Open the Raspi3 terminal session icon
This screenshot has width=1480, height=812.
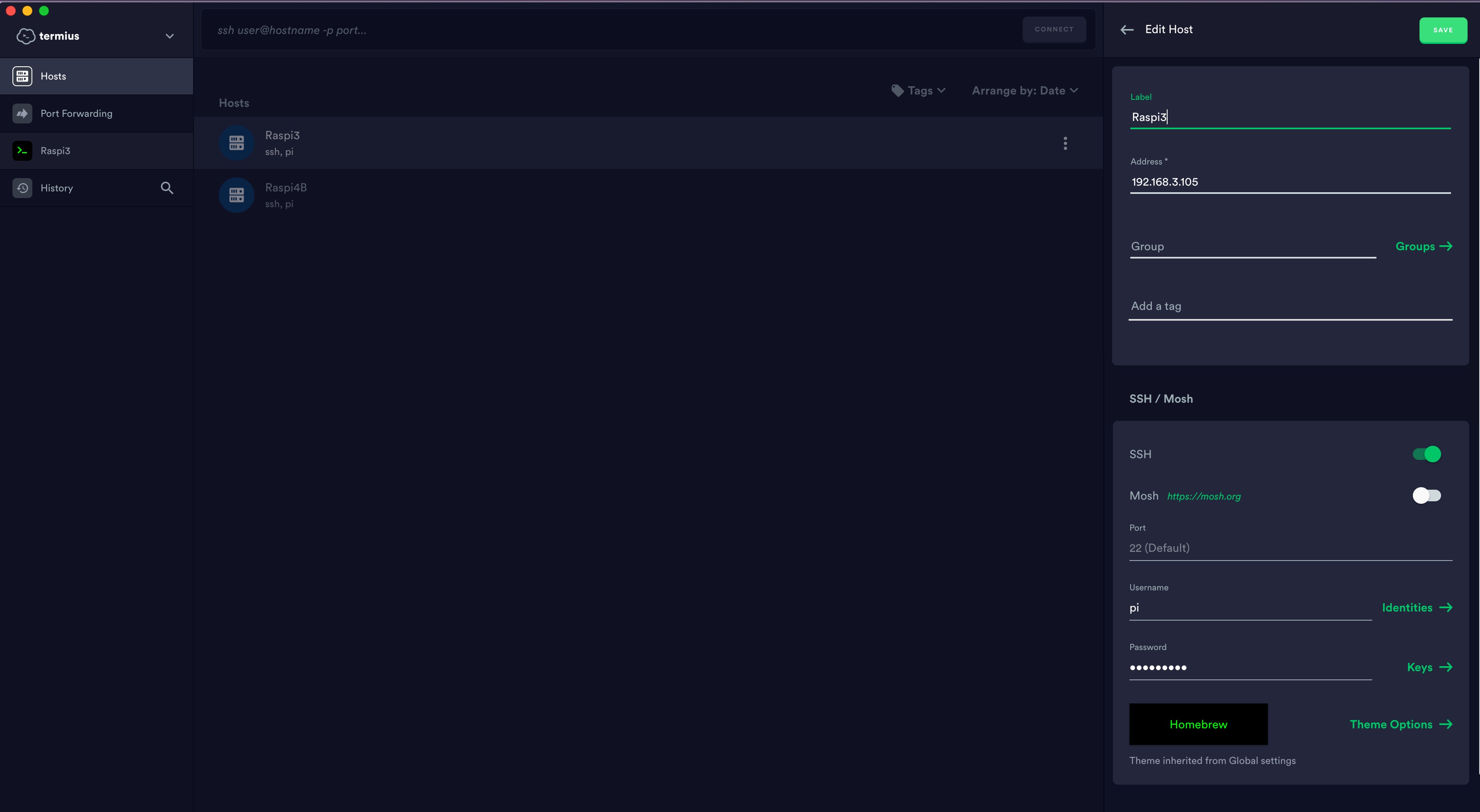point(22,150)
